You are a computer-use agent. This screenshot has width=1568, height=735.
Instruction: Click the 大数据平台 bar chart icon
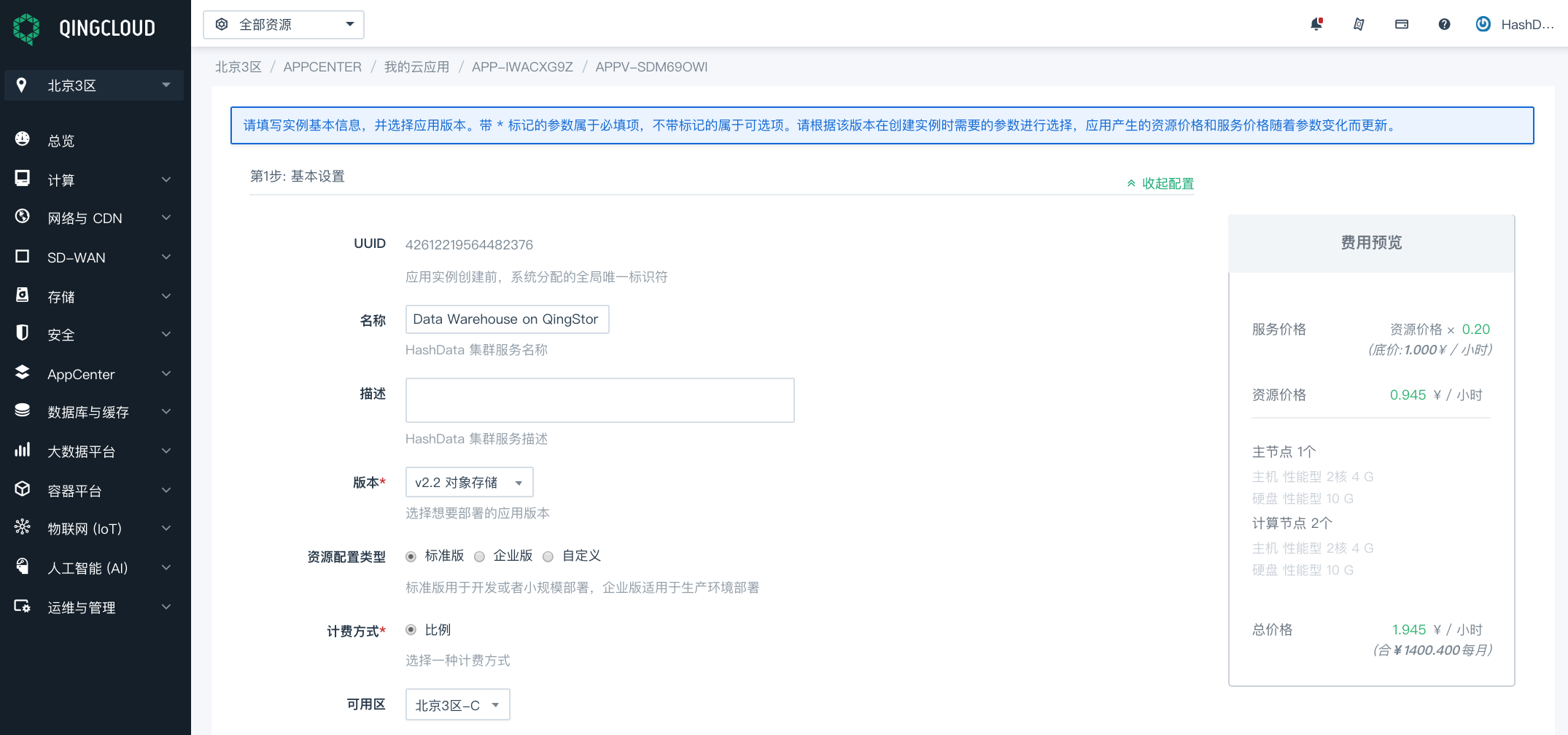23,449
